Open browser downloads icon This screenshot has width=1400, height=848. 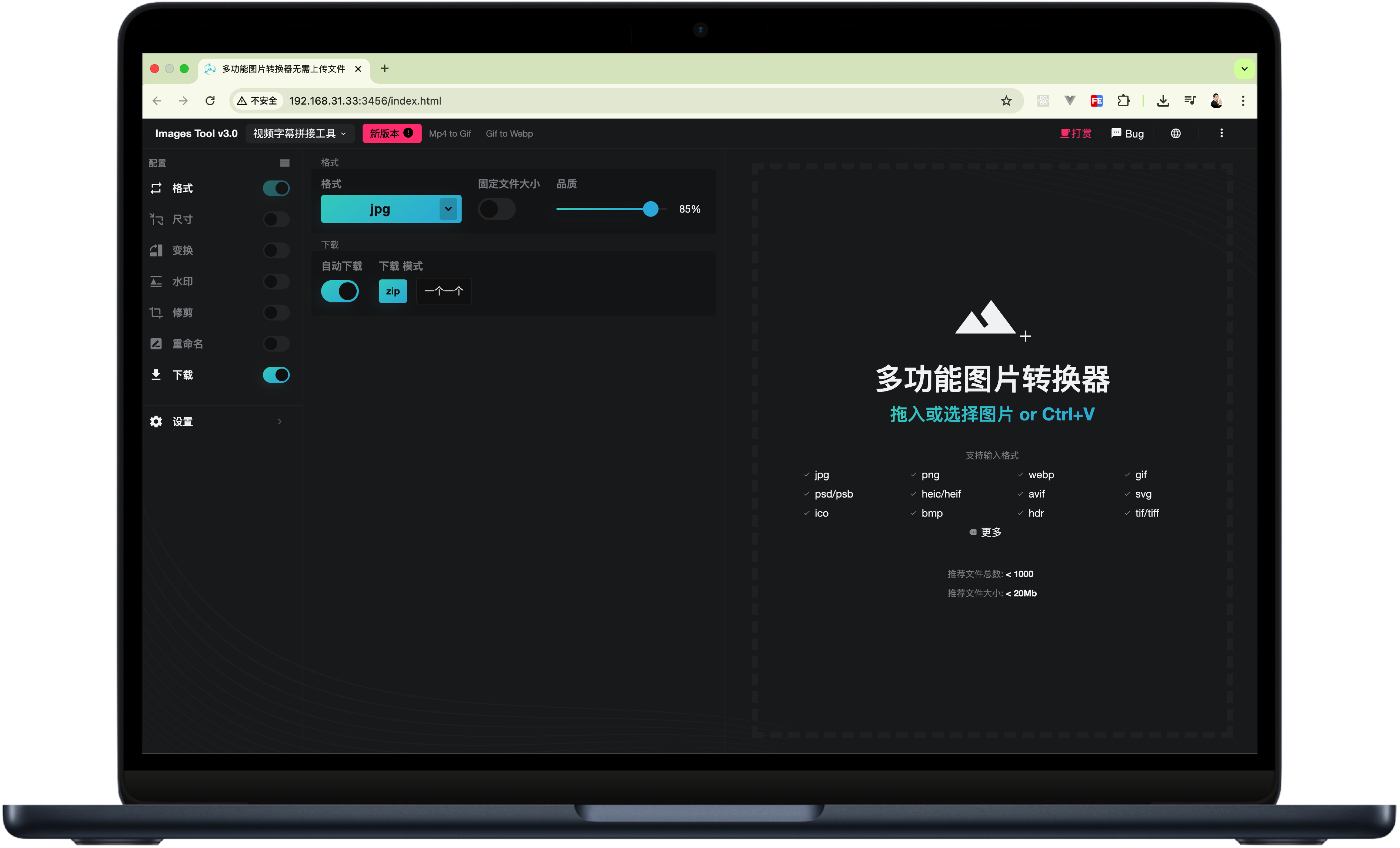pyautogui.click(x=1163, y=101)
